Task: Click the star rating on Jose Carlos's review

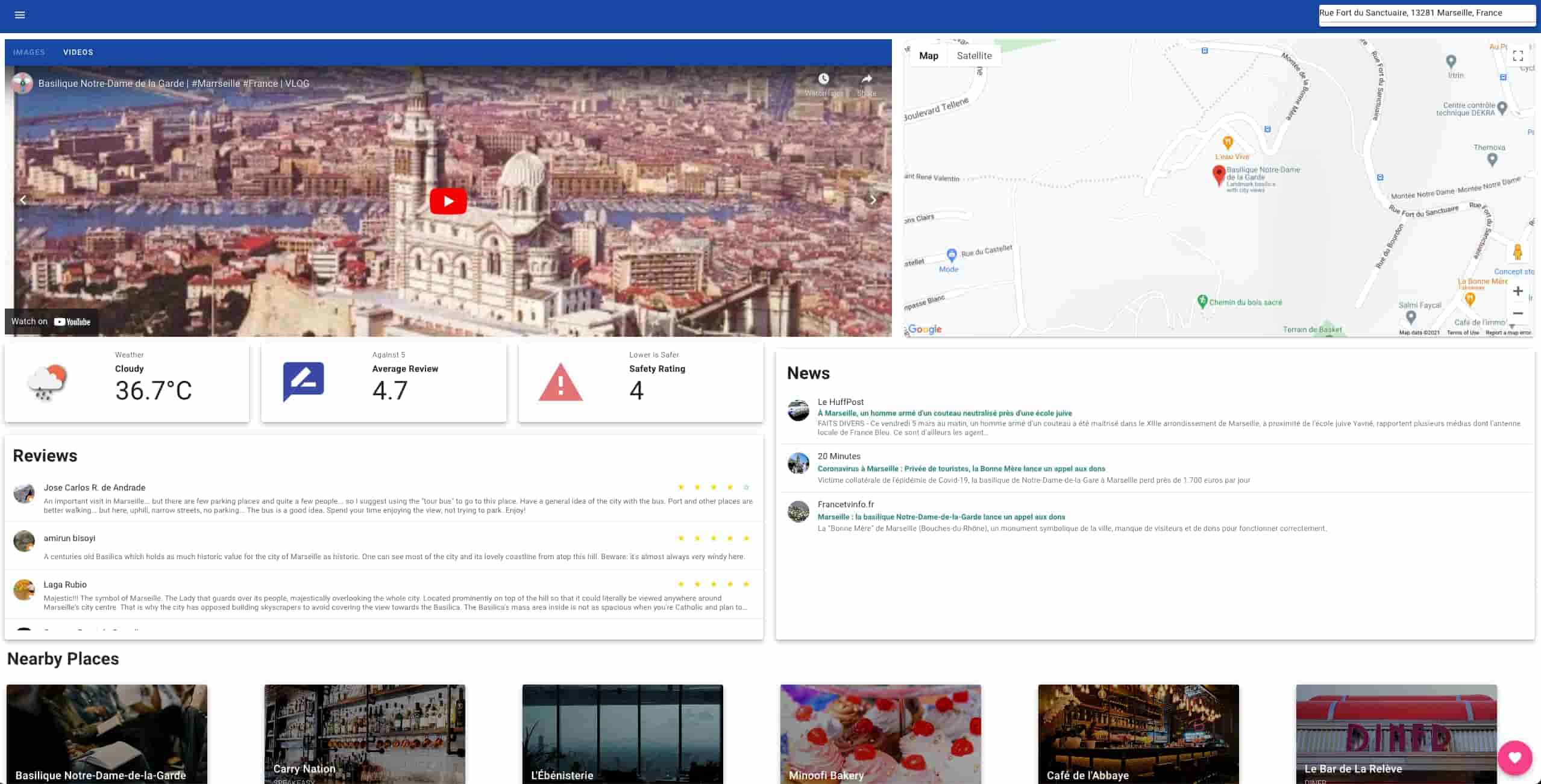Action: click(x=714, y=487)
